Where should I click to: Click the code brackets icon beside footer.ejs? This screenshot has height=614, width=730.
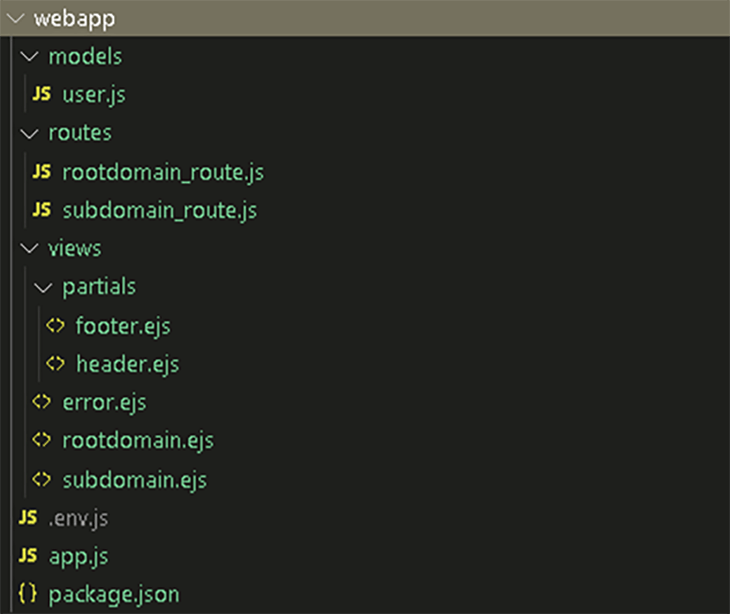[55, 325]
